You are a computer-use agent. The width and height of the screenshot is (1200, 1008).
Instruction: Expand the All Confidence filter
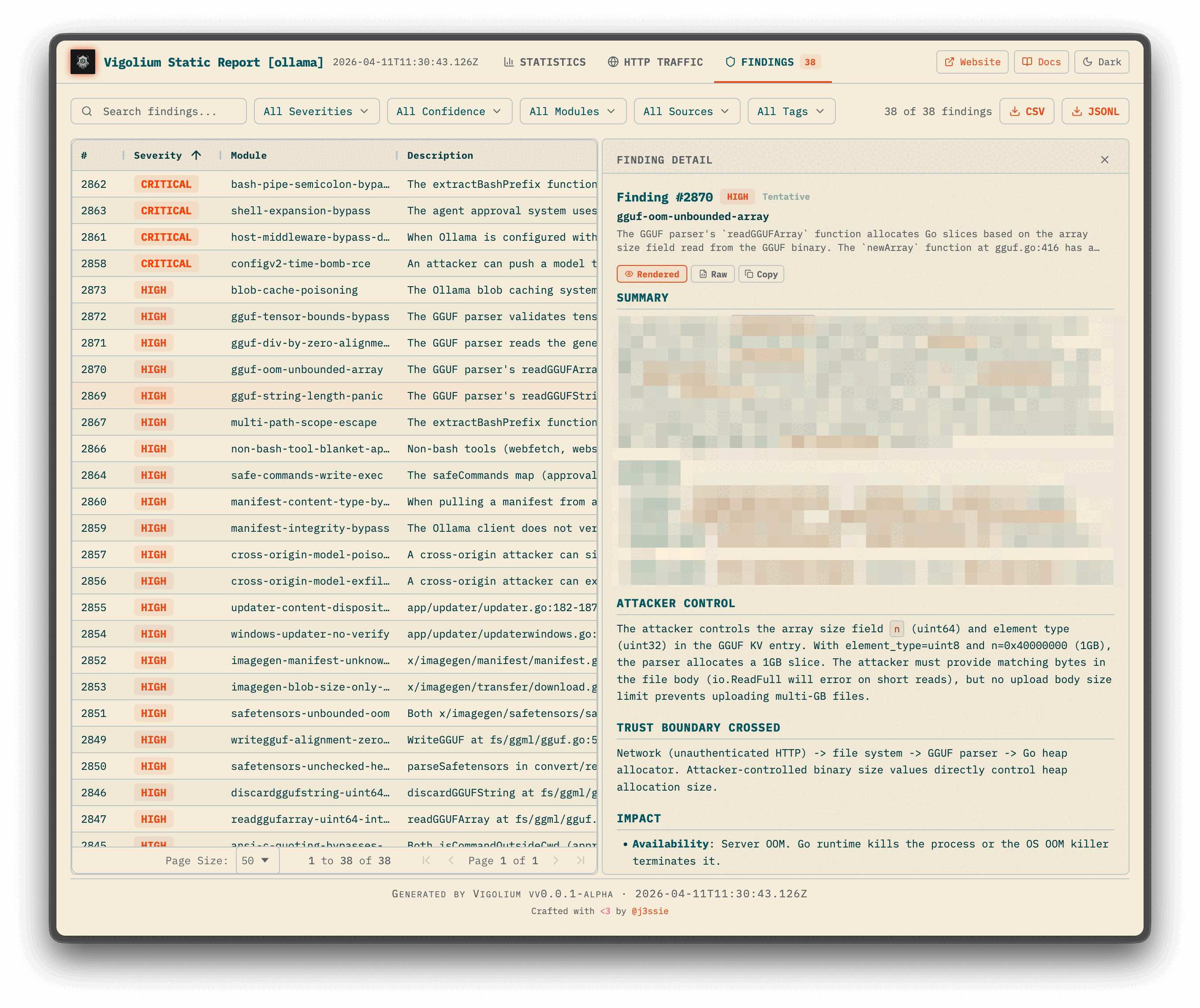[449, 111]
